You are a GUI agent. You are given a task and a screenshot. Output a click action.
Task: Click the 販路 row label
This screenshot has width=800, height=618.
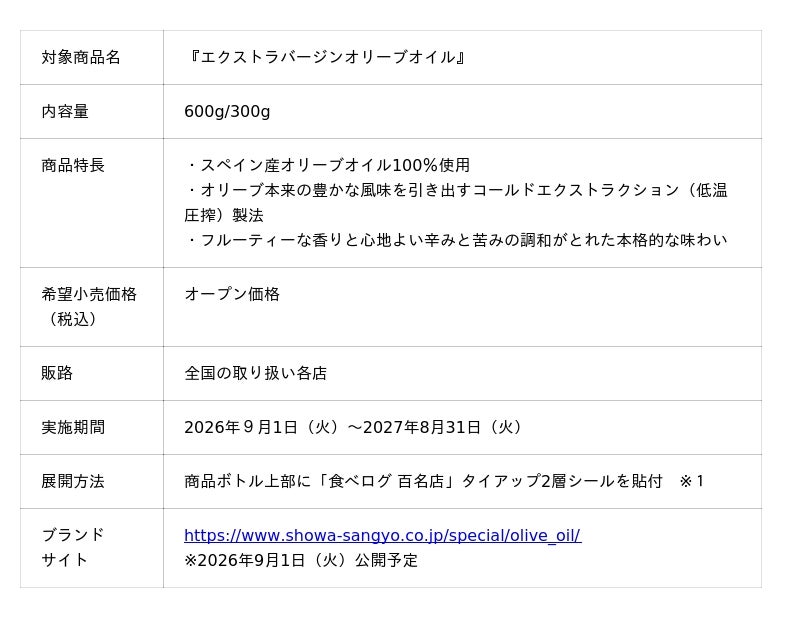coord(57,373)
